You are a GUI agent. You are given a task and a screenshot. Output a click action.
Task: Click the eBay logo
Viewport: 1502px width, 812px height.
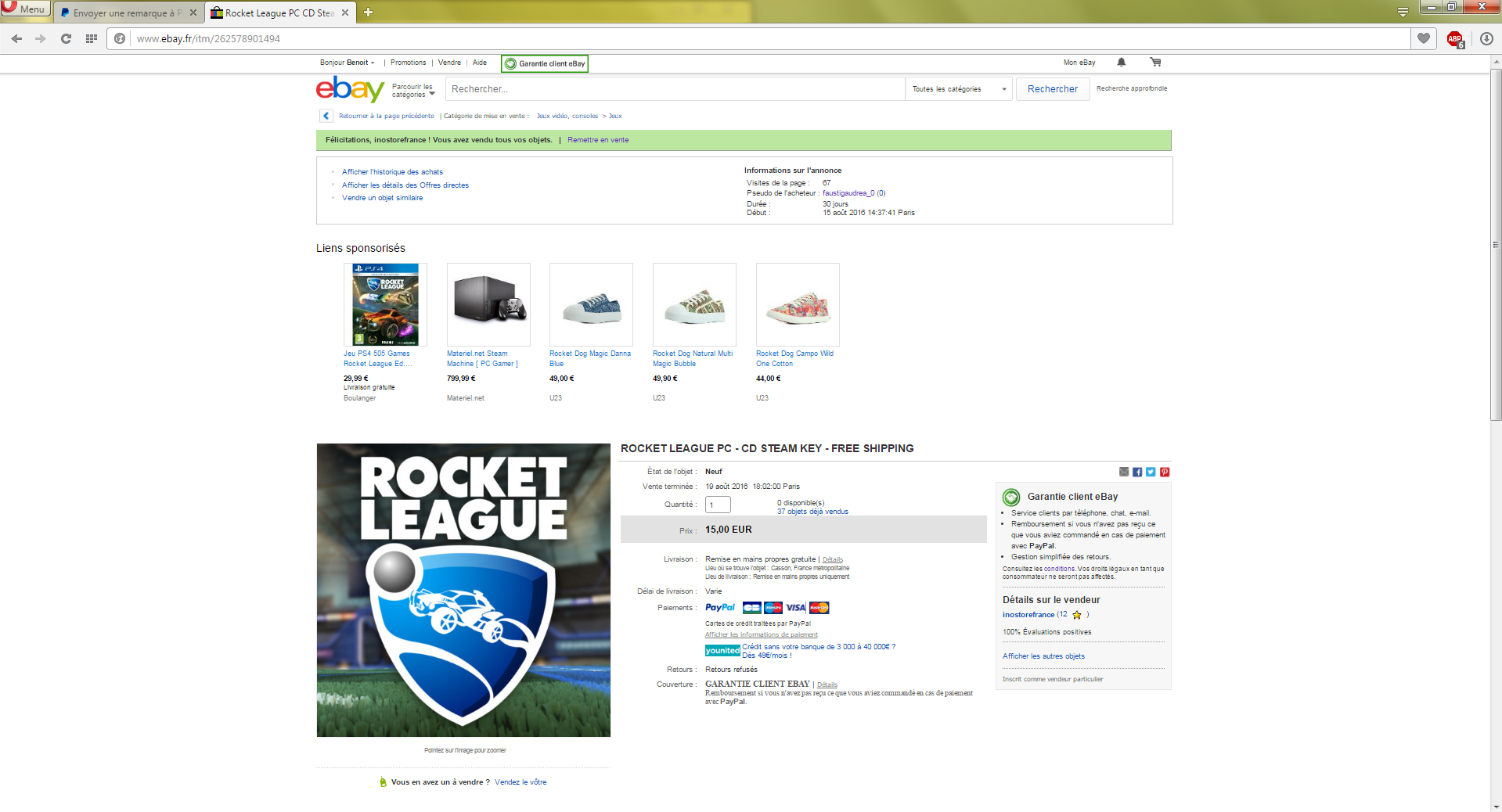(x=350, y=88)
